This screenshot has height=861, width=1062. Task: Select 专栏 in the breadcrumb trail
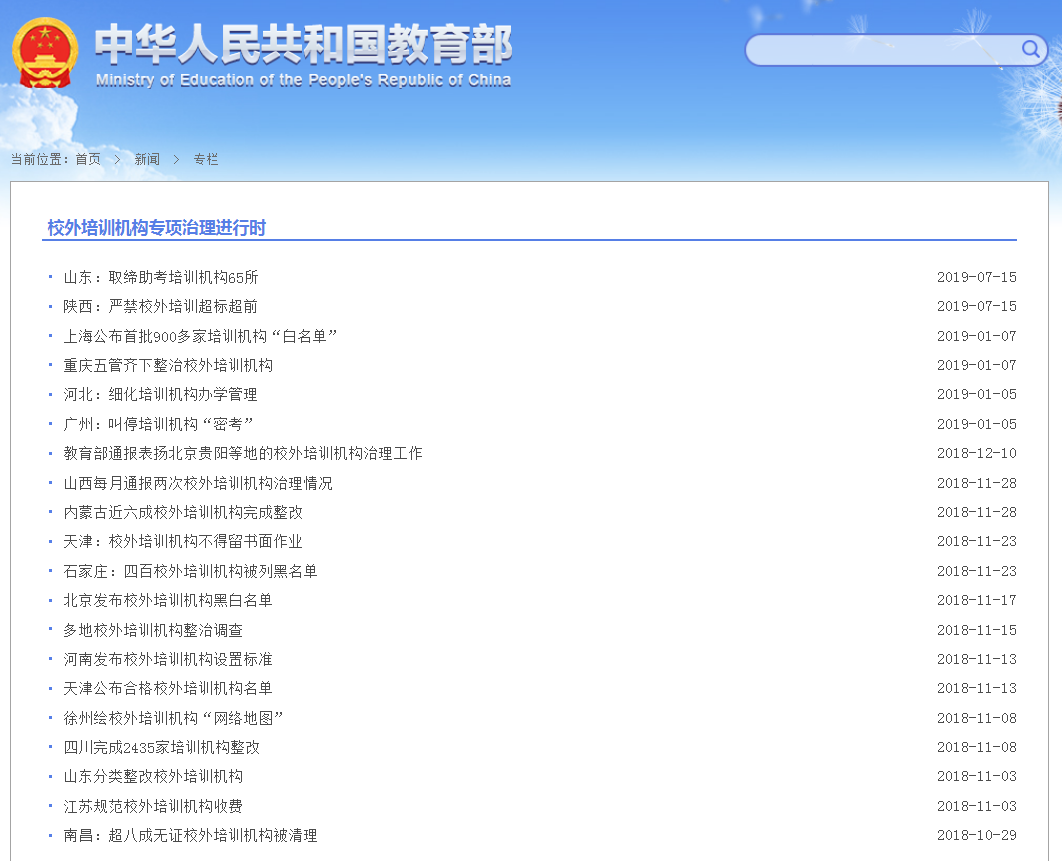(x=206, y=159)
